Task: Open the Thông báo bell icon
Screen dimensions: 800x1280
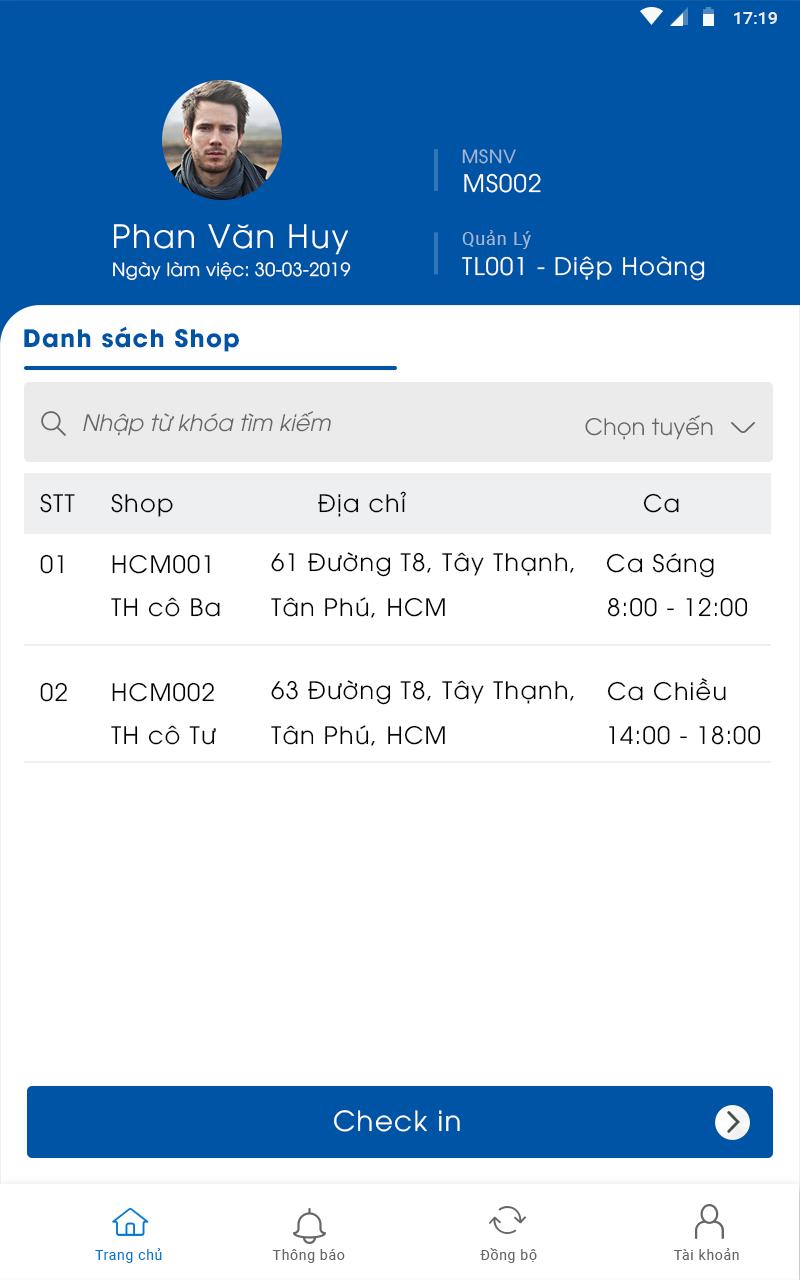Action: point(309,1225)
